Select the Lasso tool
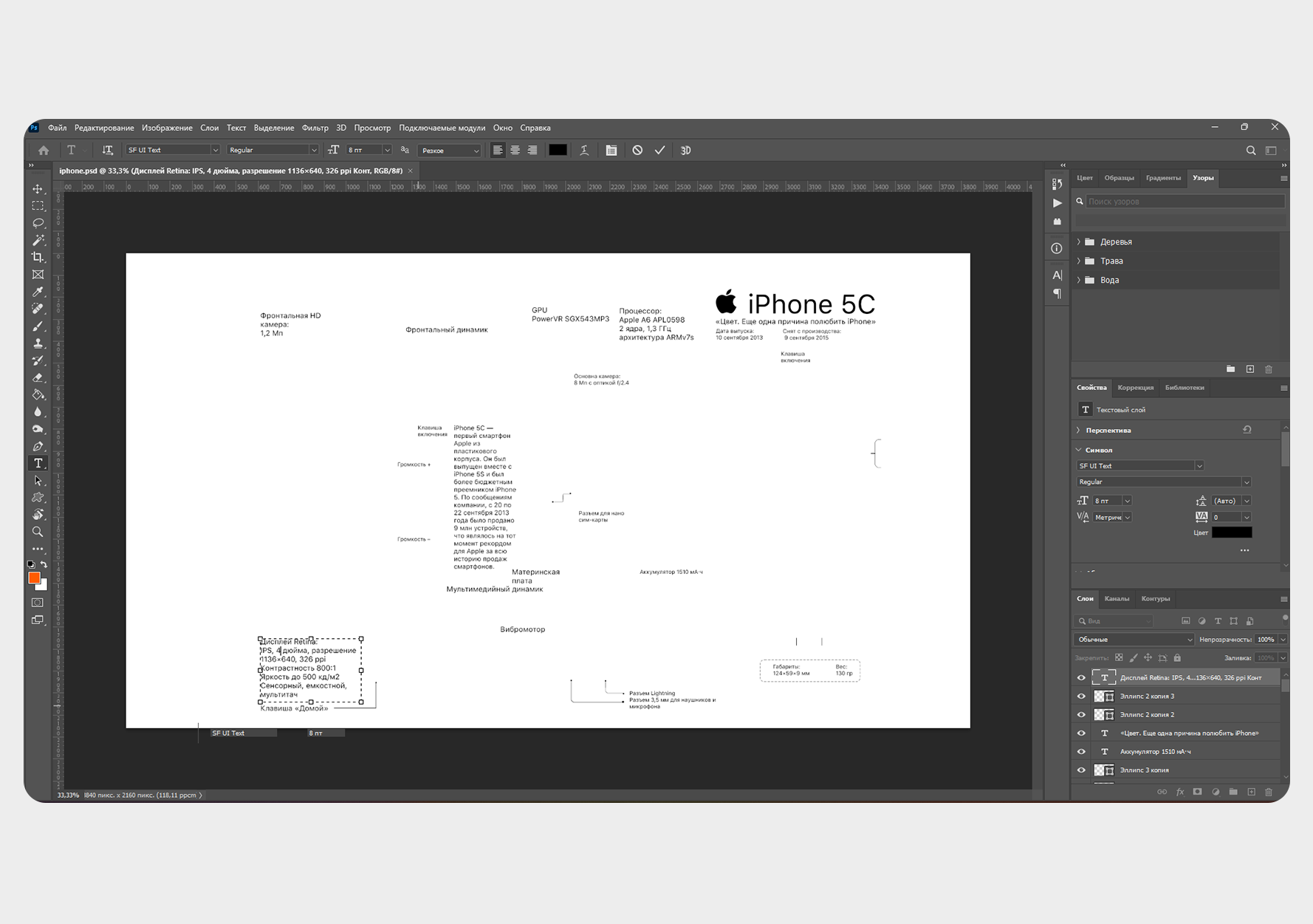The image size is (1313, 924). coord(38,223)
